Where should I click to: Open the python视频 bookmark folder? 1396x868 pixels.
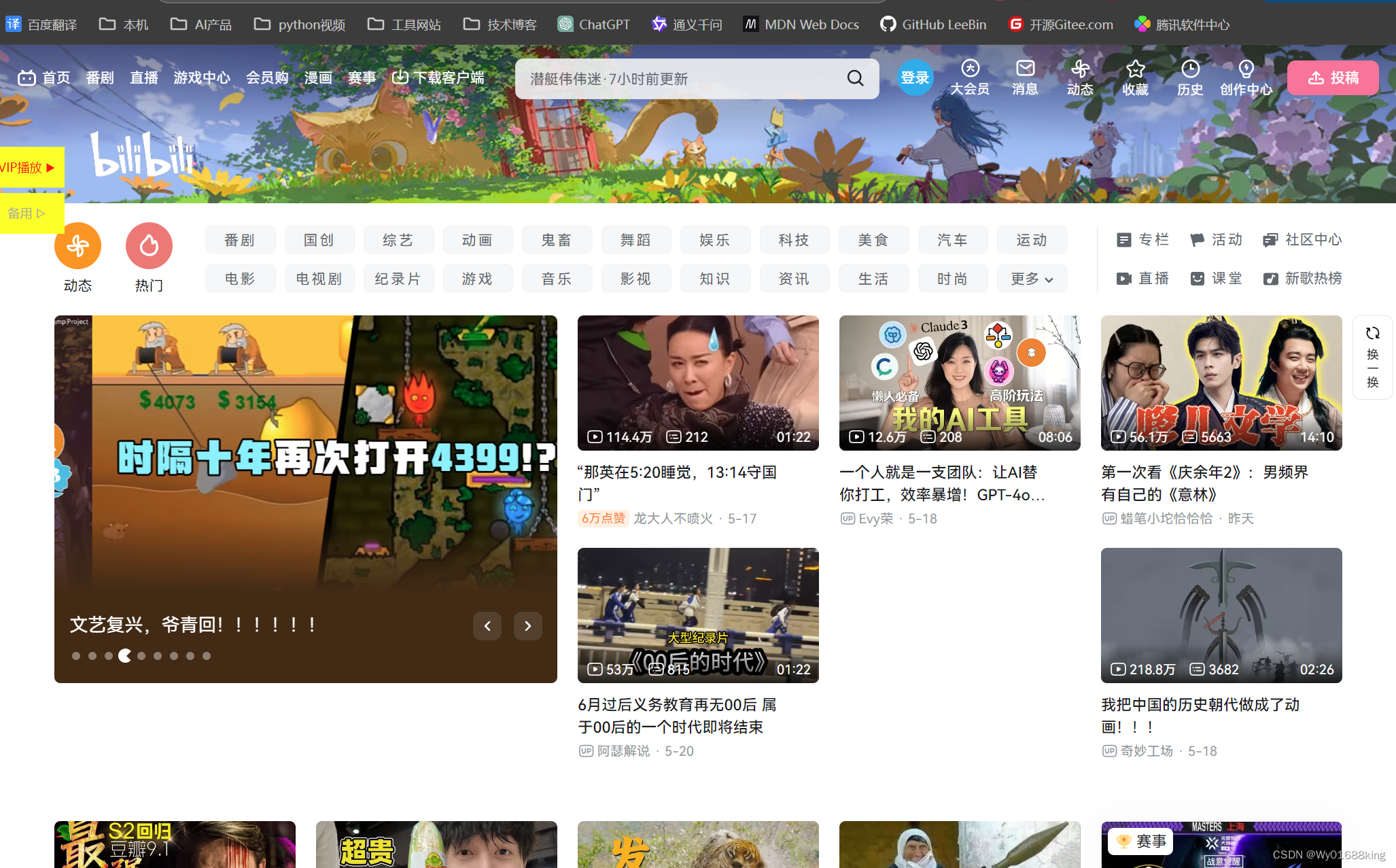[300, 24]
